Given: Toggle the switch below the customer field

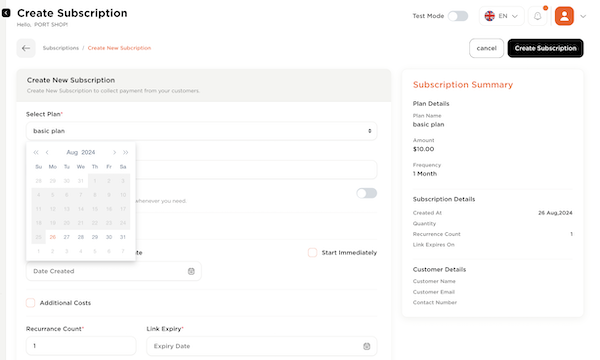Looking at the screenshot, I should point(367,193).
